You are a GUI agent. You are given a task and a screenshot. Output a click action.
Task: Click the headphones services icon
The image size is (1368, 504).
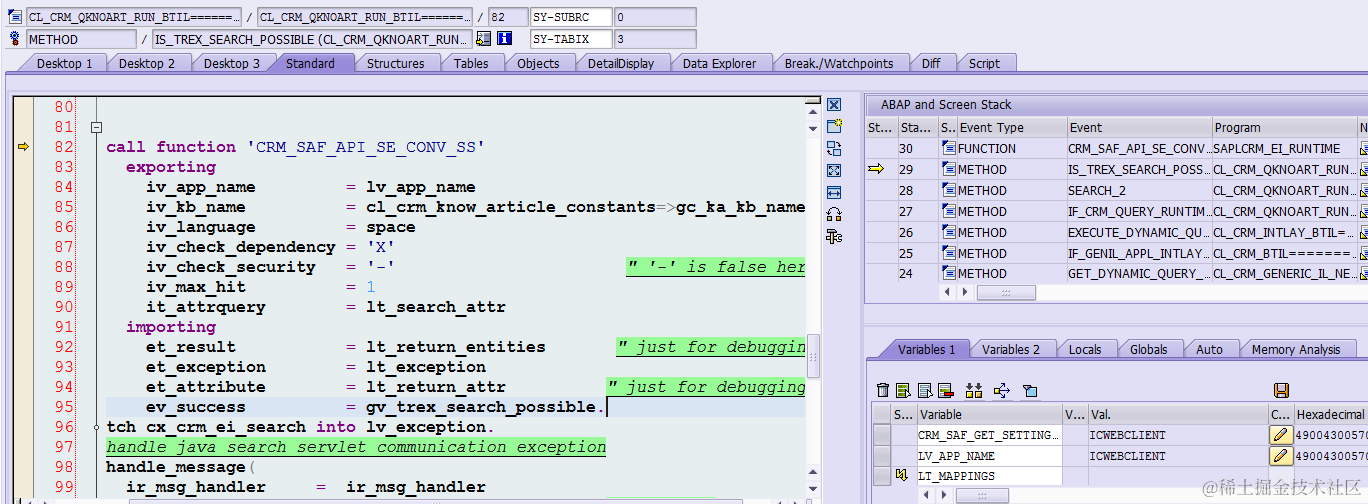tap(834, 214)
